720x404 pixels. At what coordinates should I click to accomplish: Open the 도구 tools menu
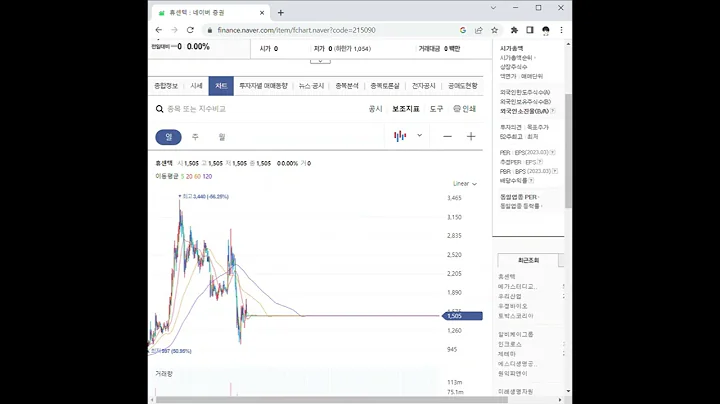436,109
